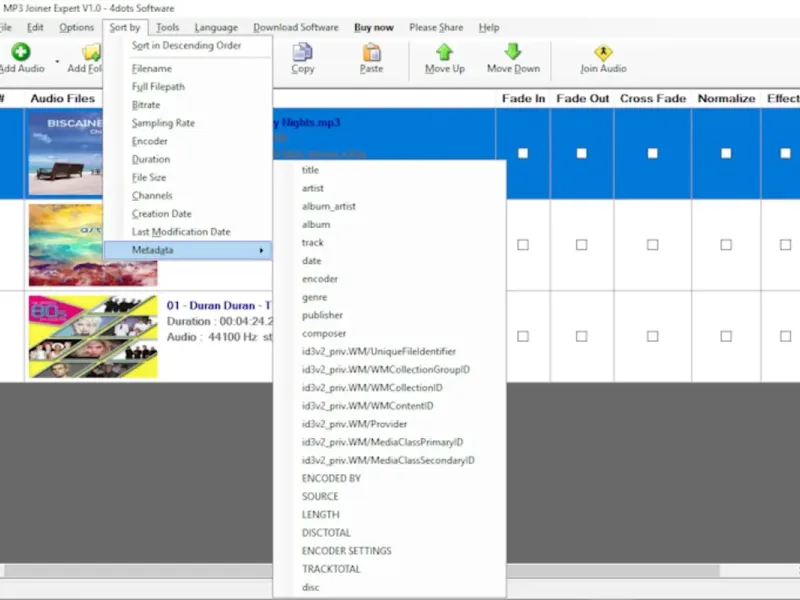Viewport: 800px width, 600px height.
Task: Open the Add Audio dropdown arrow
Action: point(57,62)
